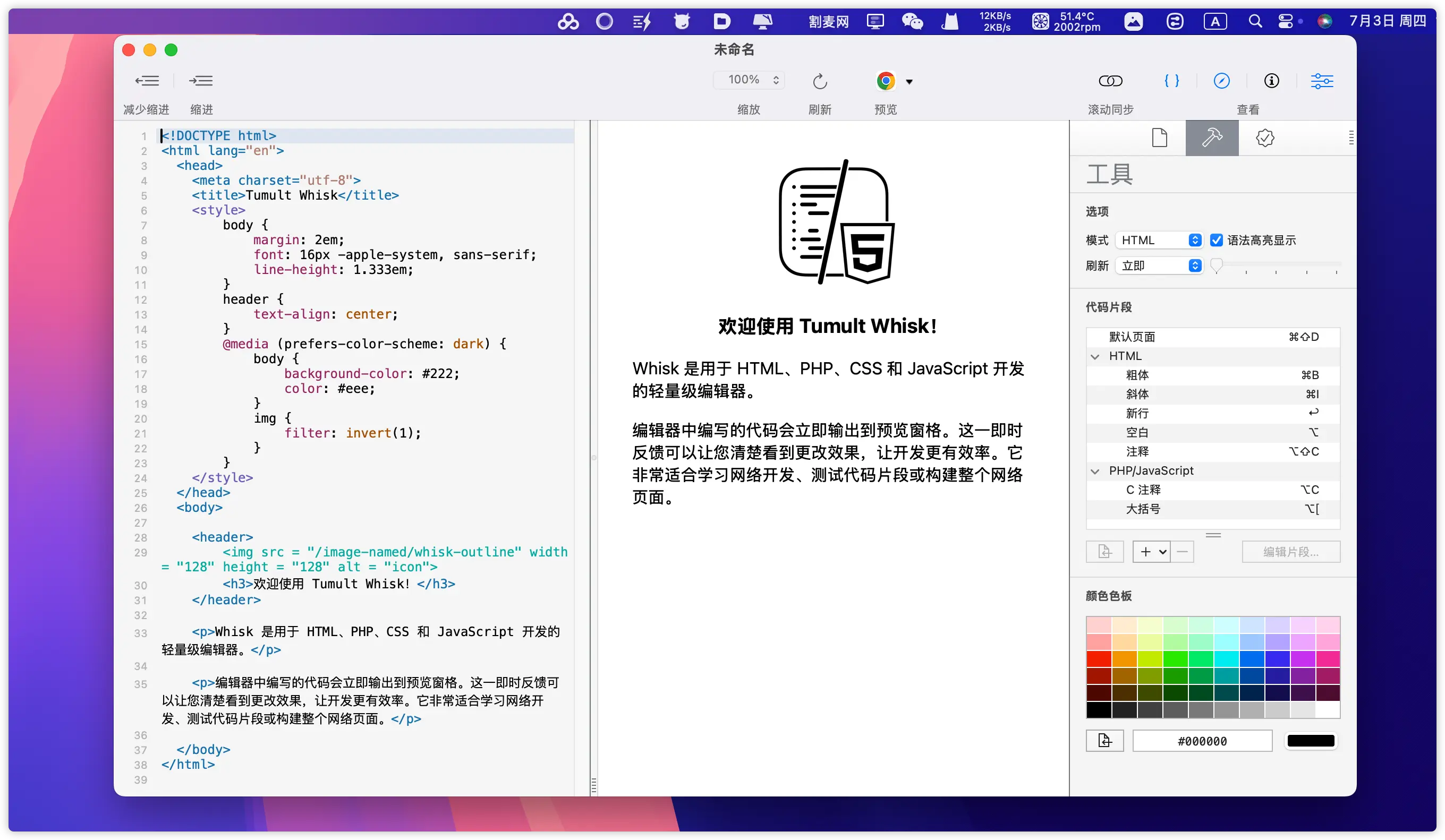Open Spotlight search magnifier in menu bar
Viewport: 1445px width, 840px height.
[1255, 22]
